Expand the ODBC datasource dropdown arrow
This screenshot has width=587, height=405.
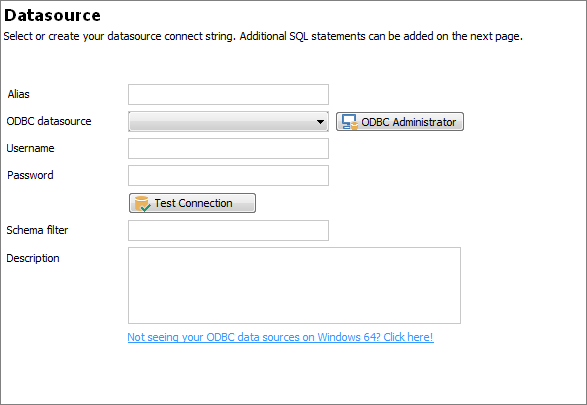pos(320,122)
